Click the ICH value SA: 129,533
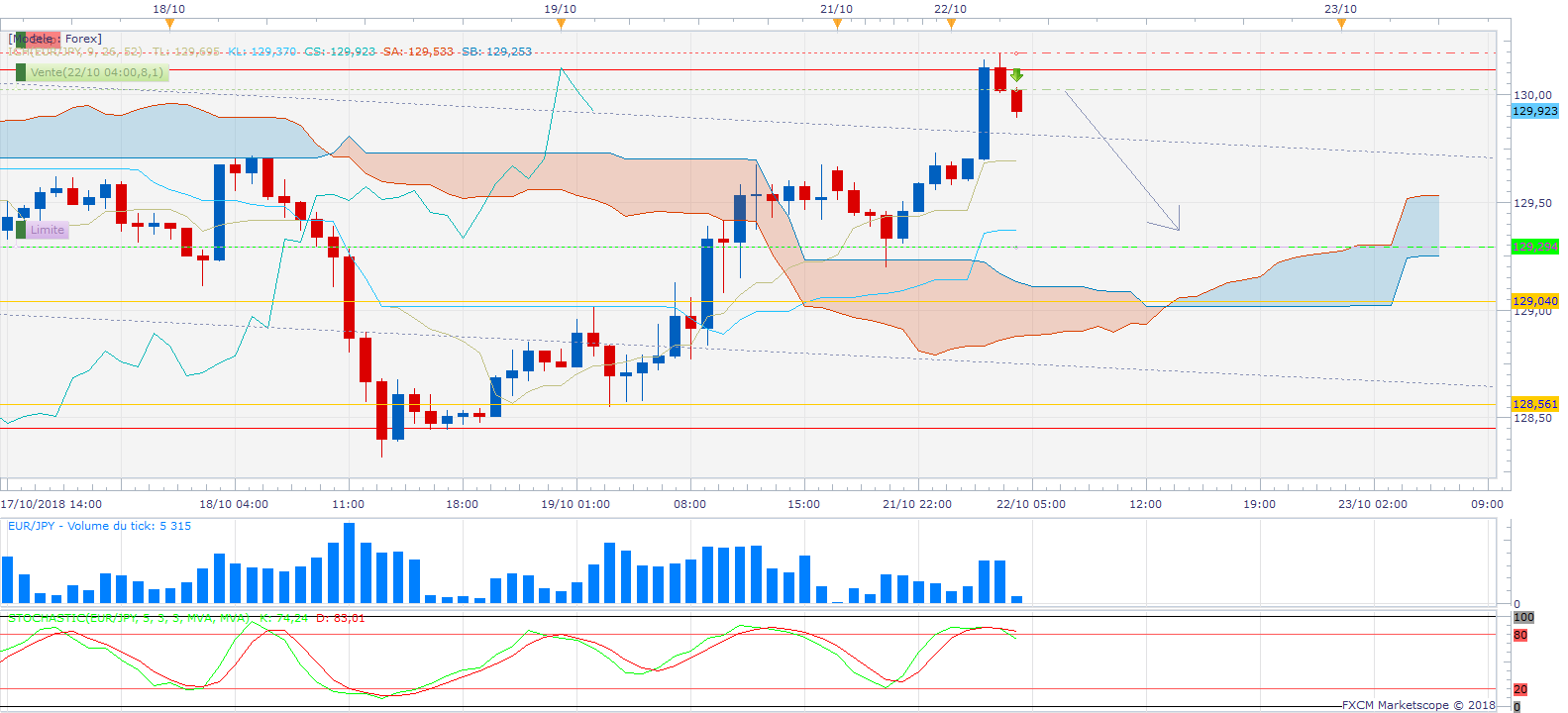1568x713 pixels. (x=418, y=51)
